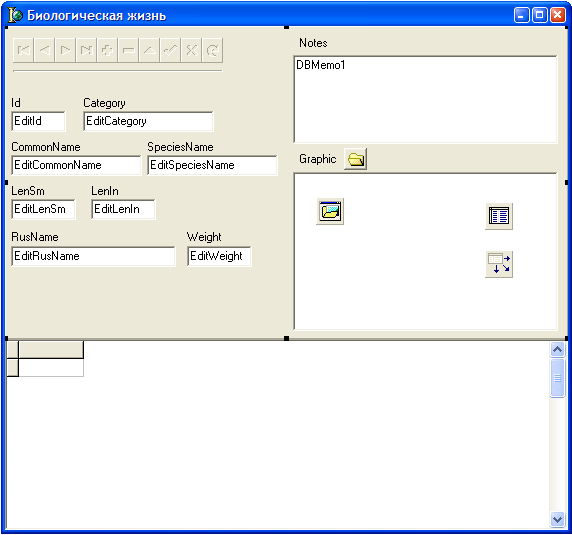The width and height of the screenshot is (572, 535).
Task: Click the Refresh data navigator button
Action: click(212, 50)
